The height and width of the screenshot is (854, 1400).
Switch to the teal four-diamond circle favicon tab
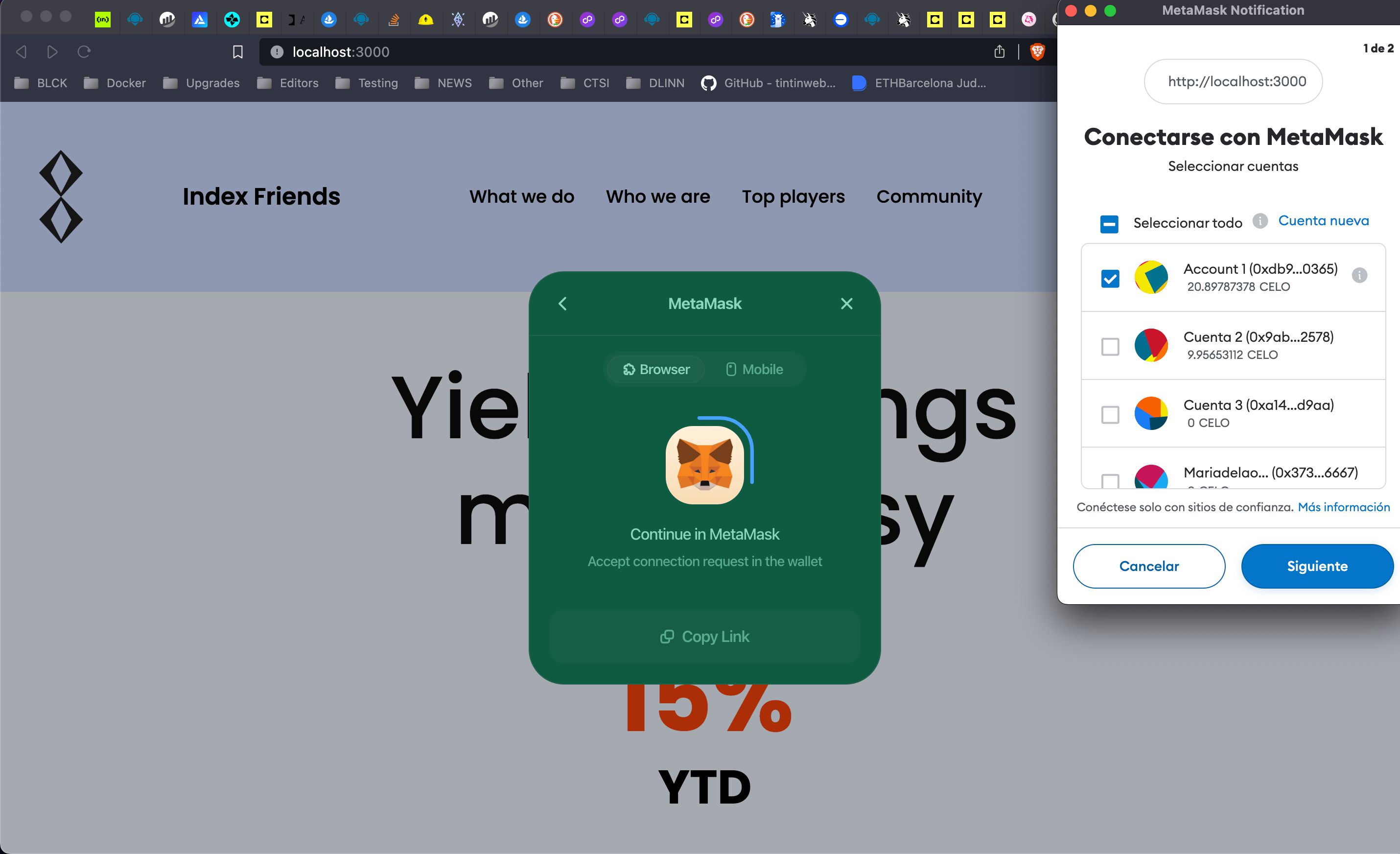[x=232, y=20]
